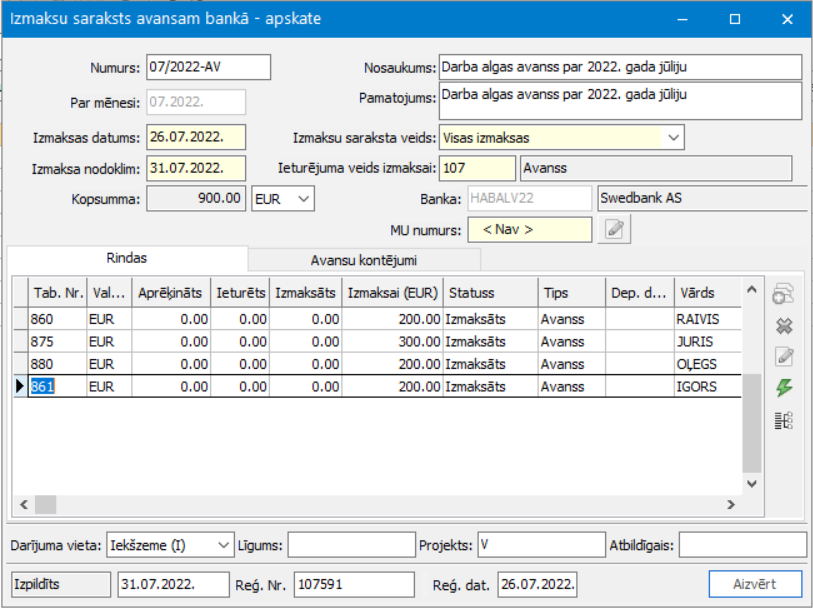Click the Nosaukums text field
Viewport: 813px width, 609px height.
coord(620,67)
